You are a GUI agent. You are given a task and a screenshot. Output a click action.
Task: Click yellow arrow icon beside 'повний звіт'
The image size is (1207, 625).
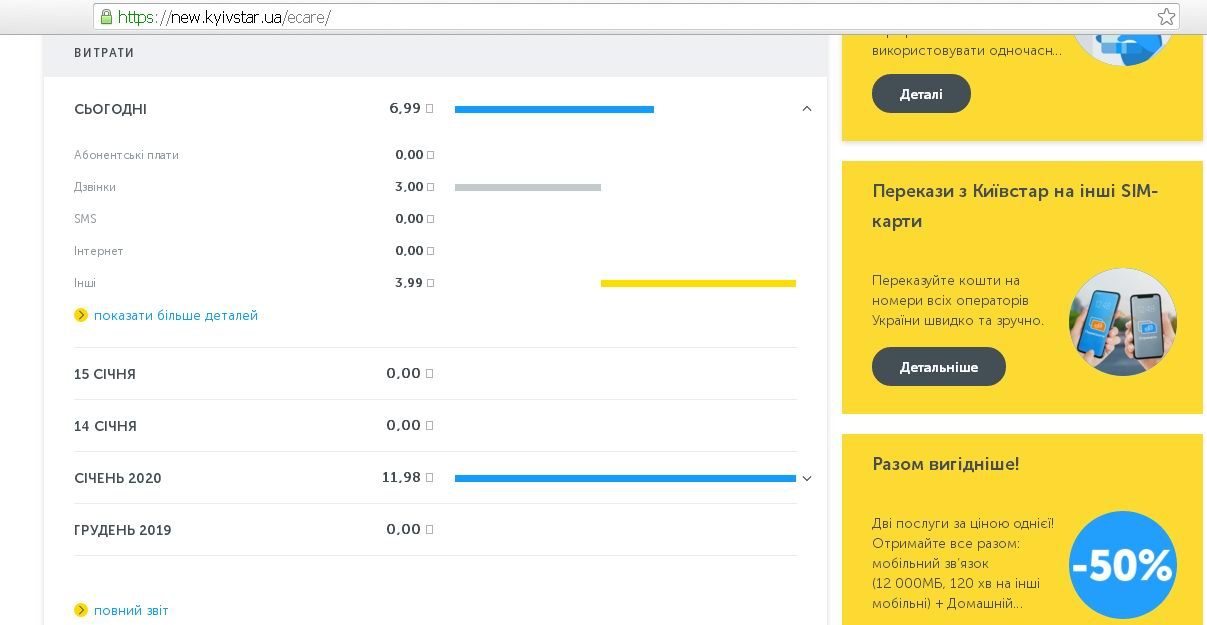pos(81,610)
